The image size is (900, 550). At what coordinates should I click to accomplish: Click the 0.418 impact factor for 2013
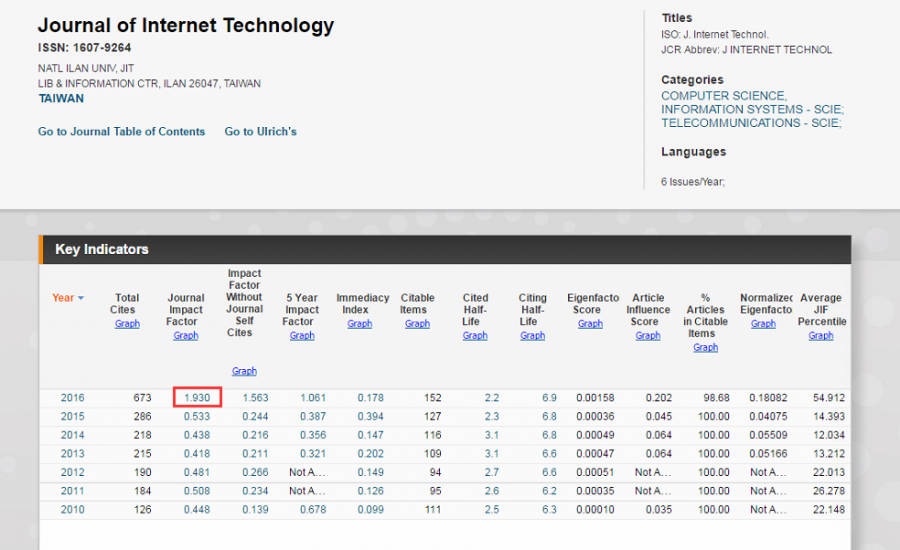pyautogui.click(x=197, y=454)
